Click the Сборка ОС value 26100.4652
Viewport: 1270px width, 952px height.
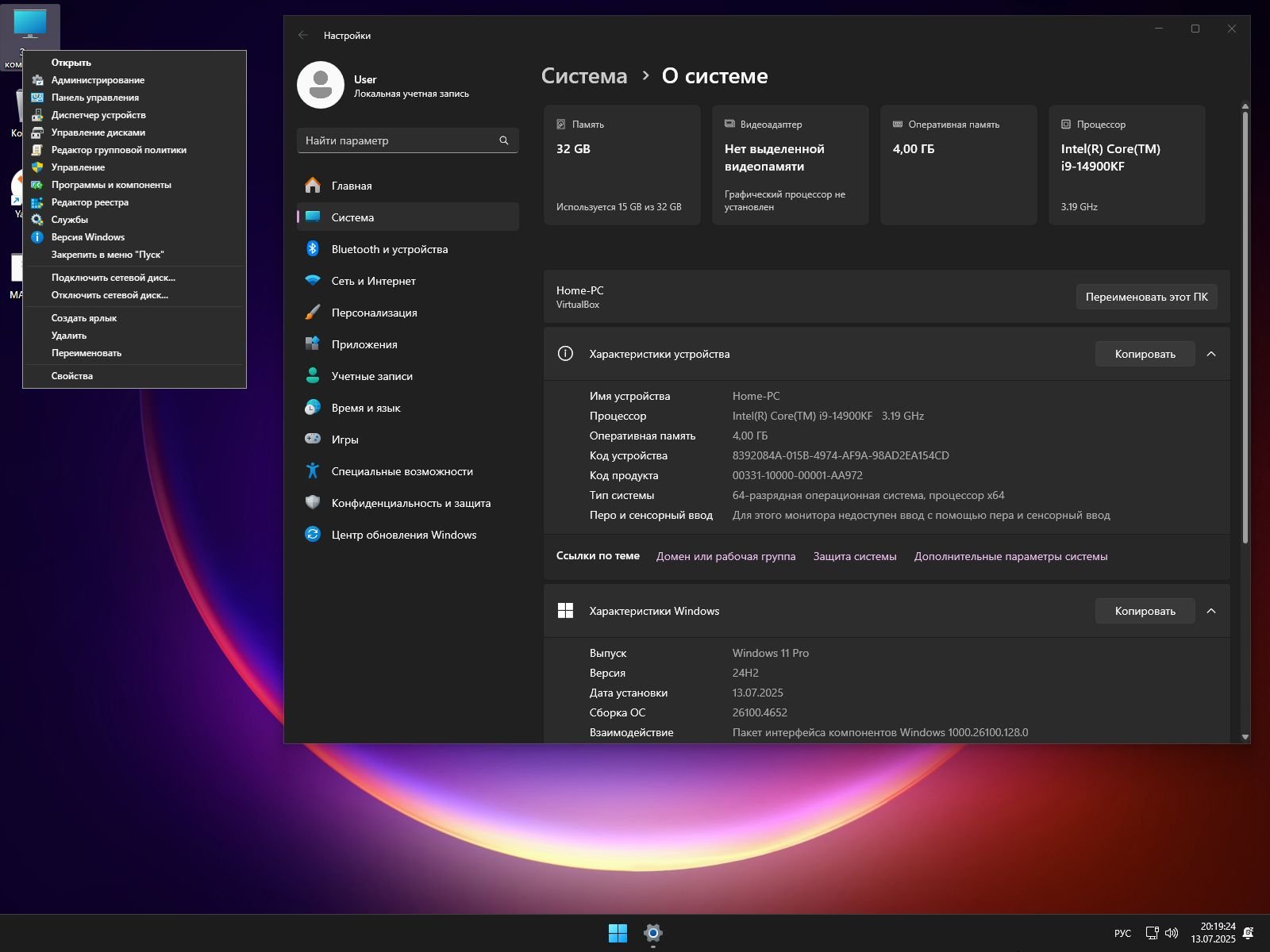(760, 712)
